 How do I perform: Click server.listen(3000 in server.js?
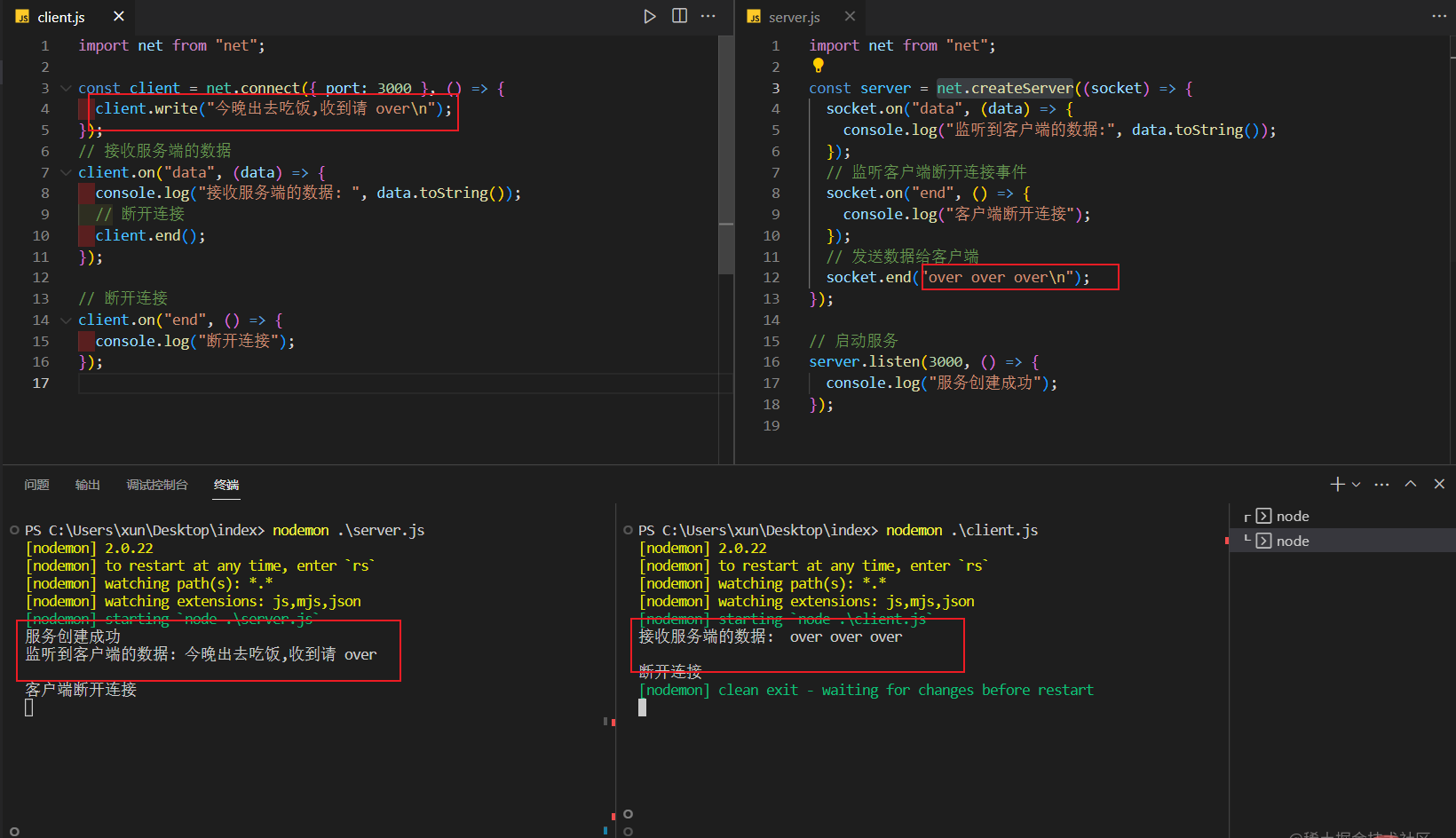[x=890, y=361]
